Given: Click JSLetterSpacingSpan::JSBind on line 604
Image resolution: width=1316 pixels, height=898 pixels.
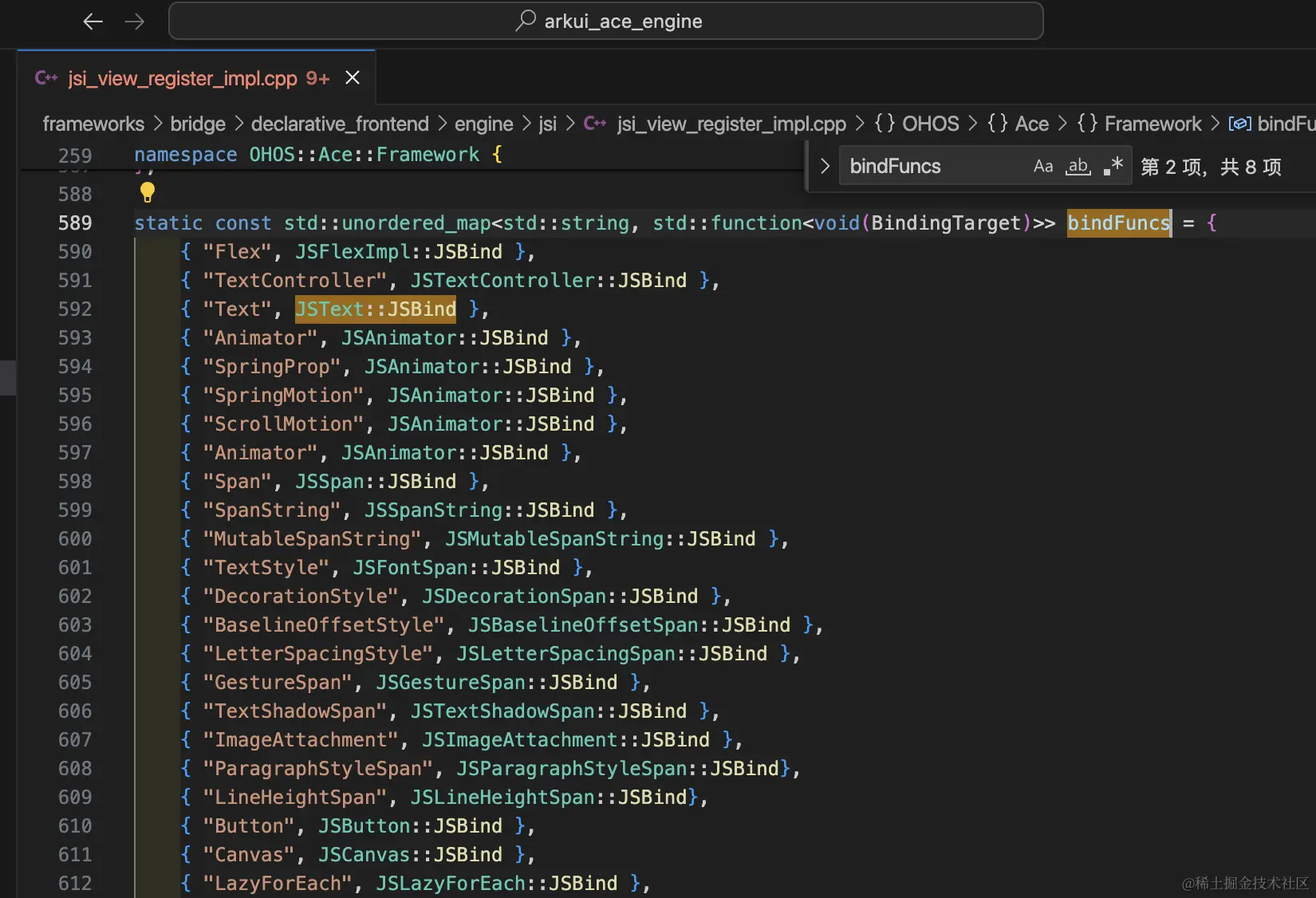Looking at the screenshot, I should [x=612, y=653].
